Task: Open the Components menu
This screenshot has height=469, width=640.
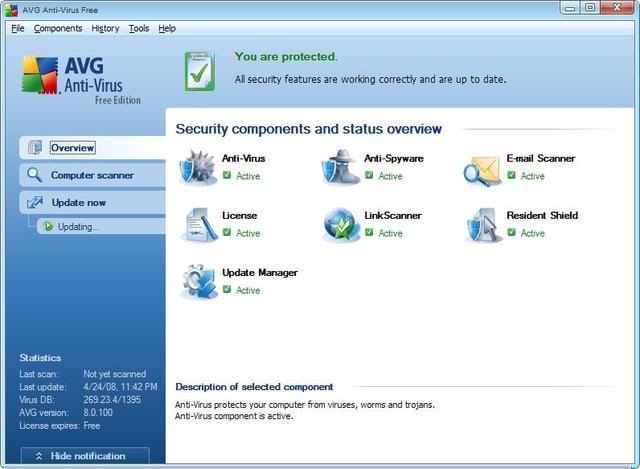Action: click(x=58, y=28)
